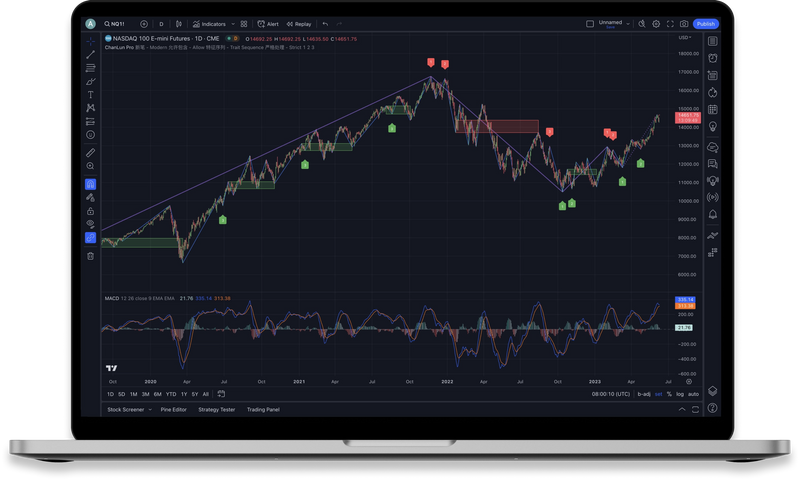Screen dimensions: 800x481
Task: Enter fullscreen mode
Action: point(670,24)
